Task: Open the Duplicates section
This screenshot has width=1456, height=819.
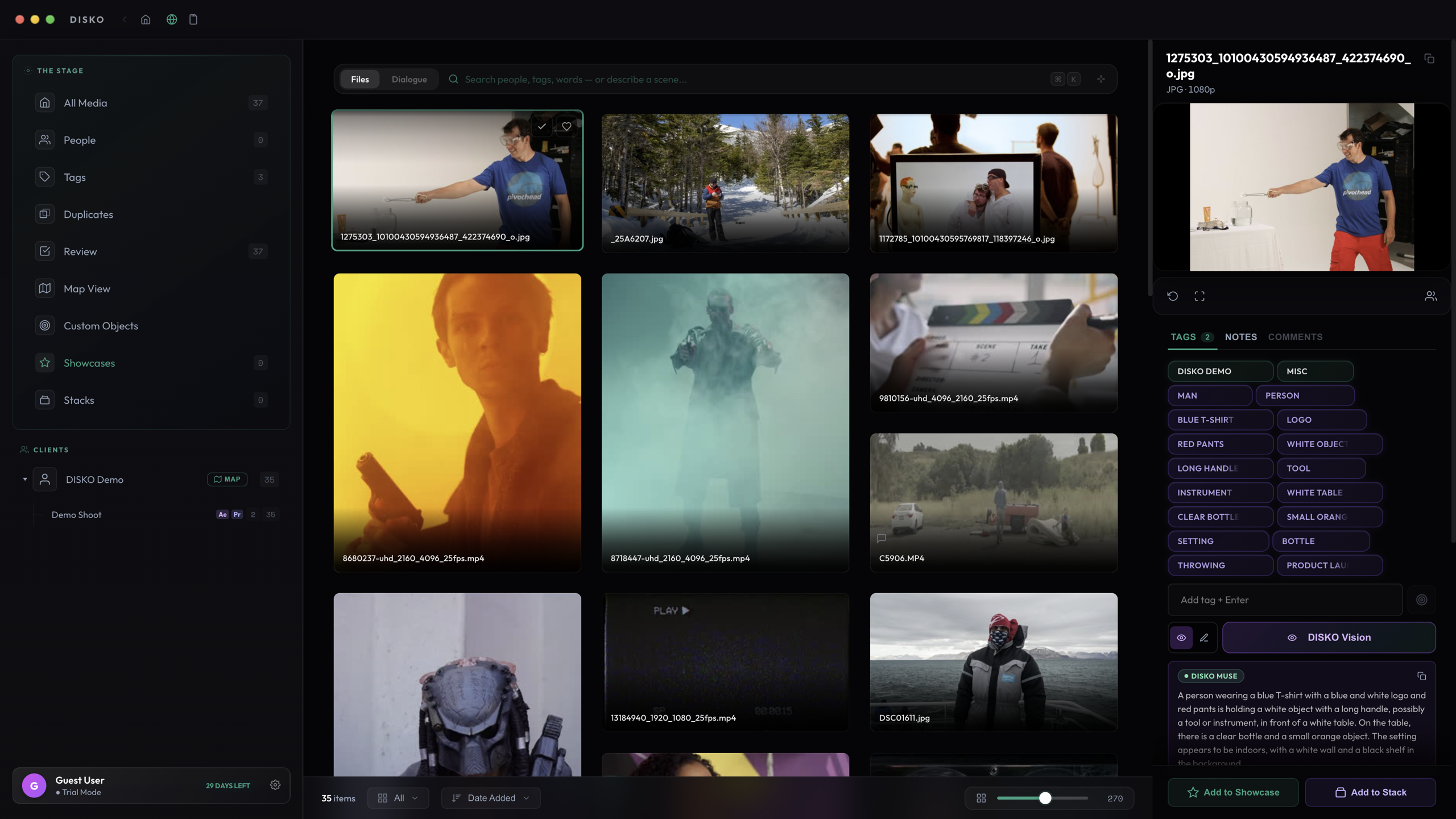Action: click(151, 214)
